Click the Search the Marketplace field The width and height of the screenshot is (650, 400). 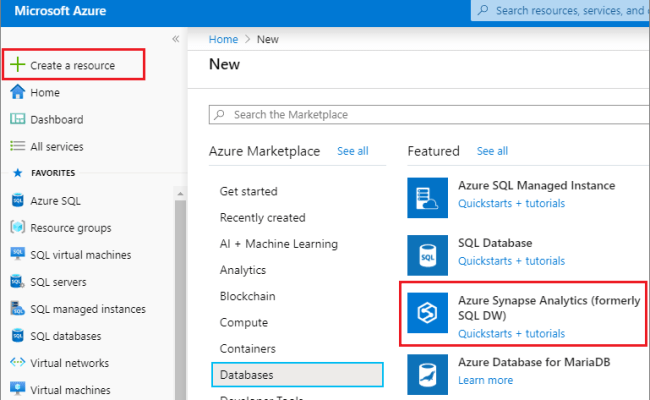pyautogui.click(x=429, y=114)
